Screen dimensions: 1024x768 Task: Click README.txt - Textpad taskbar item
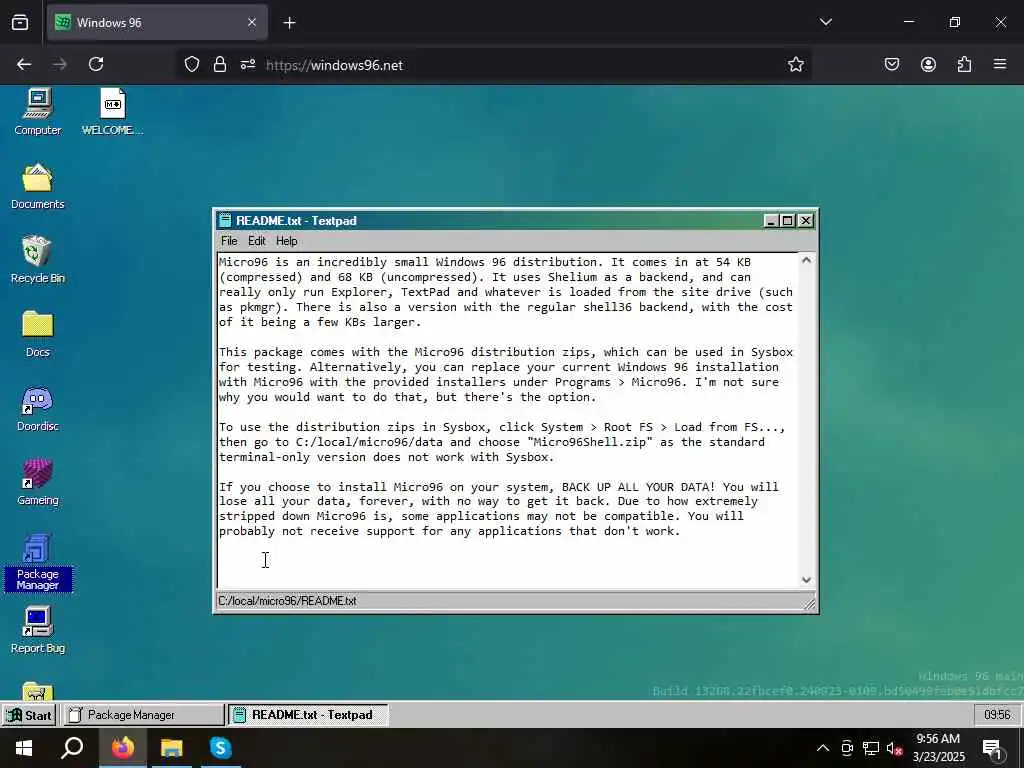308,715
